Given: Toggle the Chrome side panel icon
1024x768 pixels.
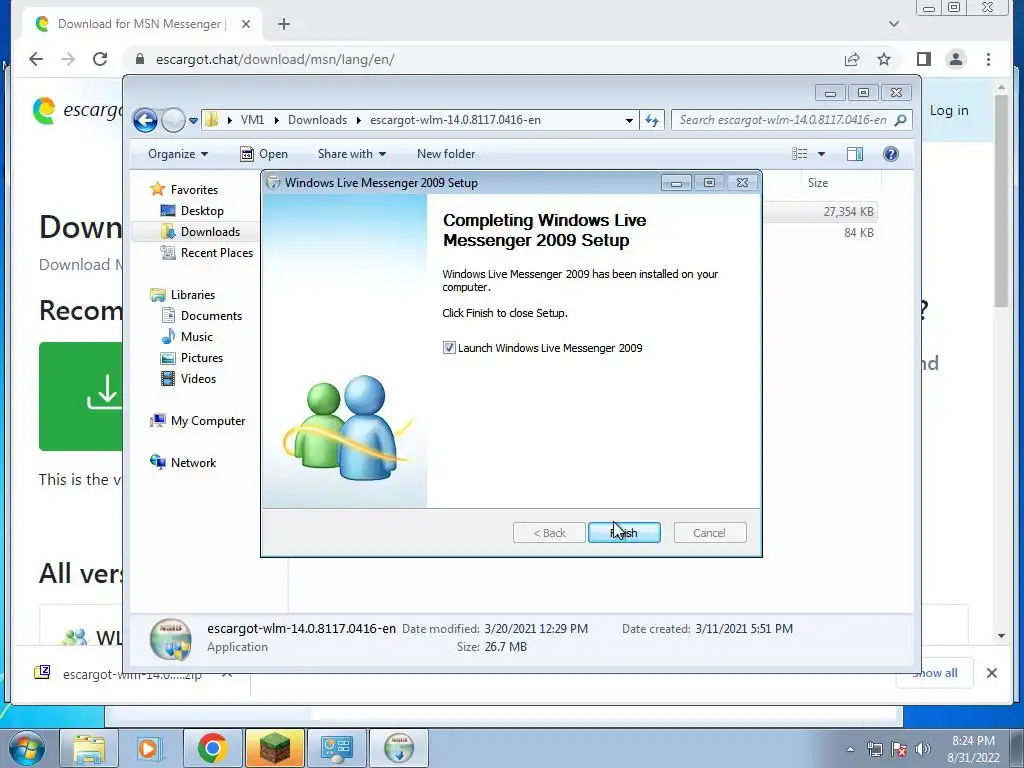Looking at the screenshot, I should (923, 59).
